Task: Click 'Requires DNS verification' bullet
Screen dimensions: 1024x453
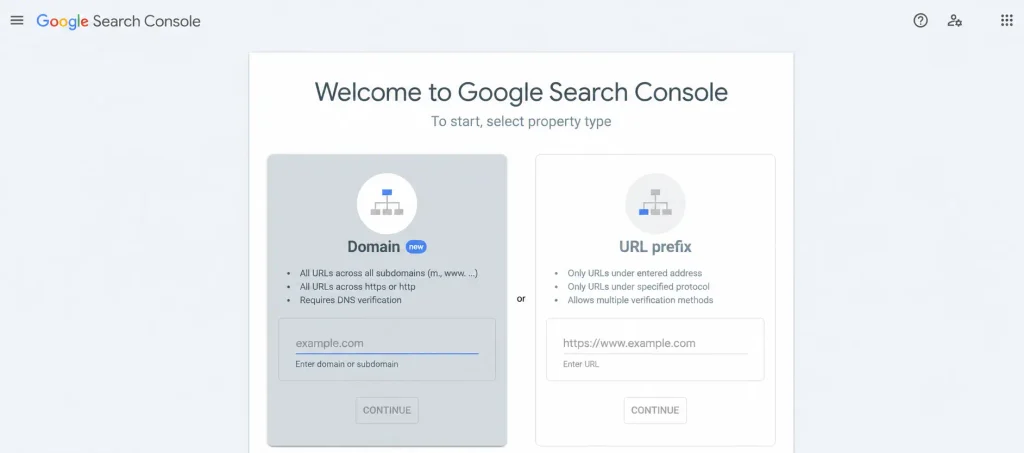Action: point(351,300)
